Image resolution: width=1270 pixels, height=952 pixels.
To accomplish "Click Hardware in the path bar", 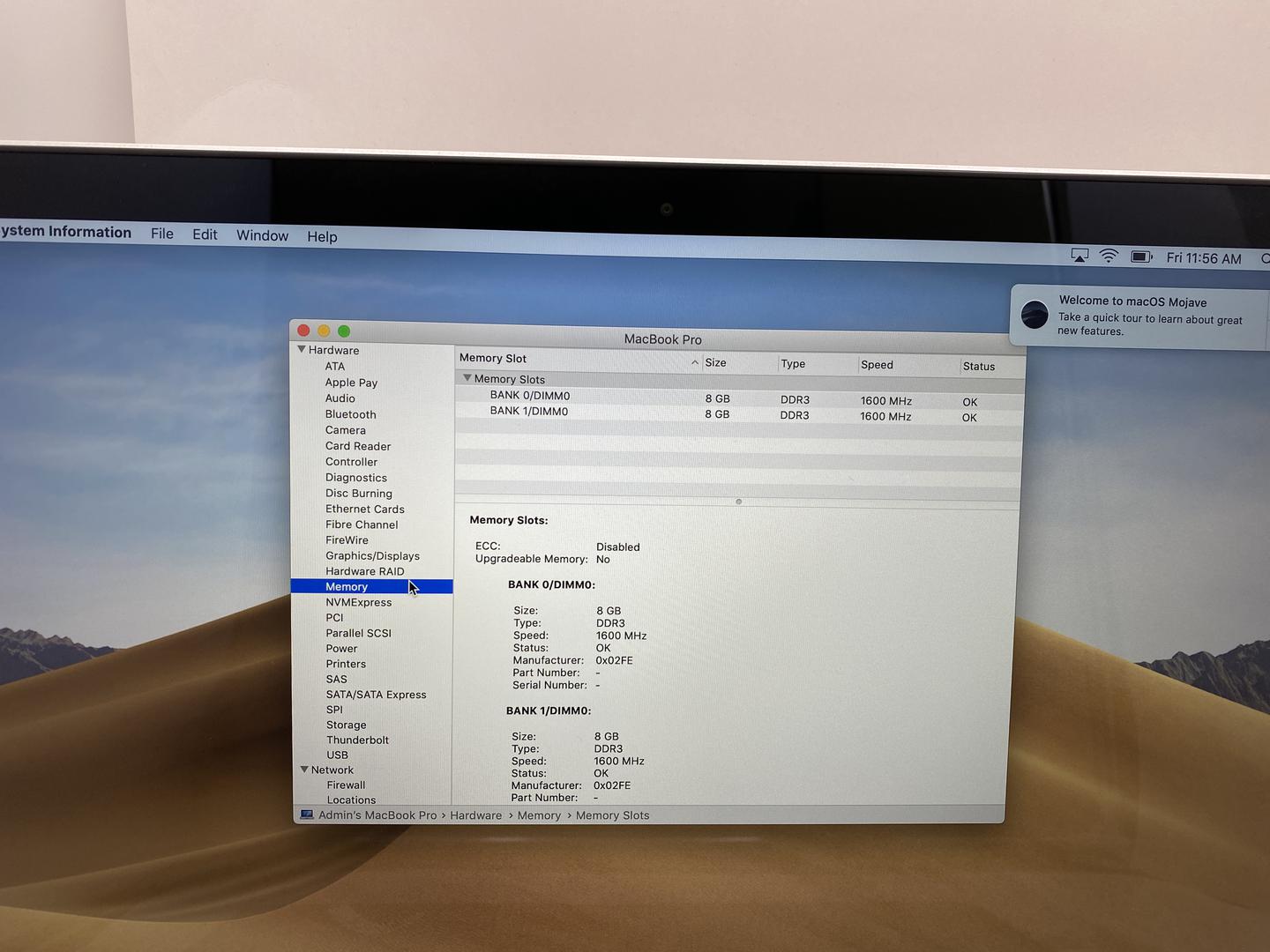I will tap(476, 815).
